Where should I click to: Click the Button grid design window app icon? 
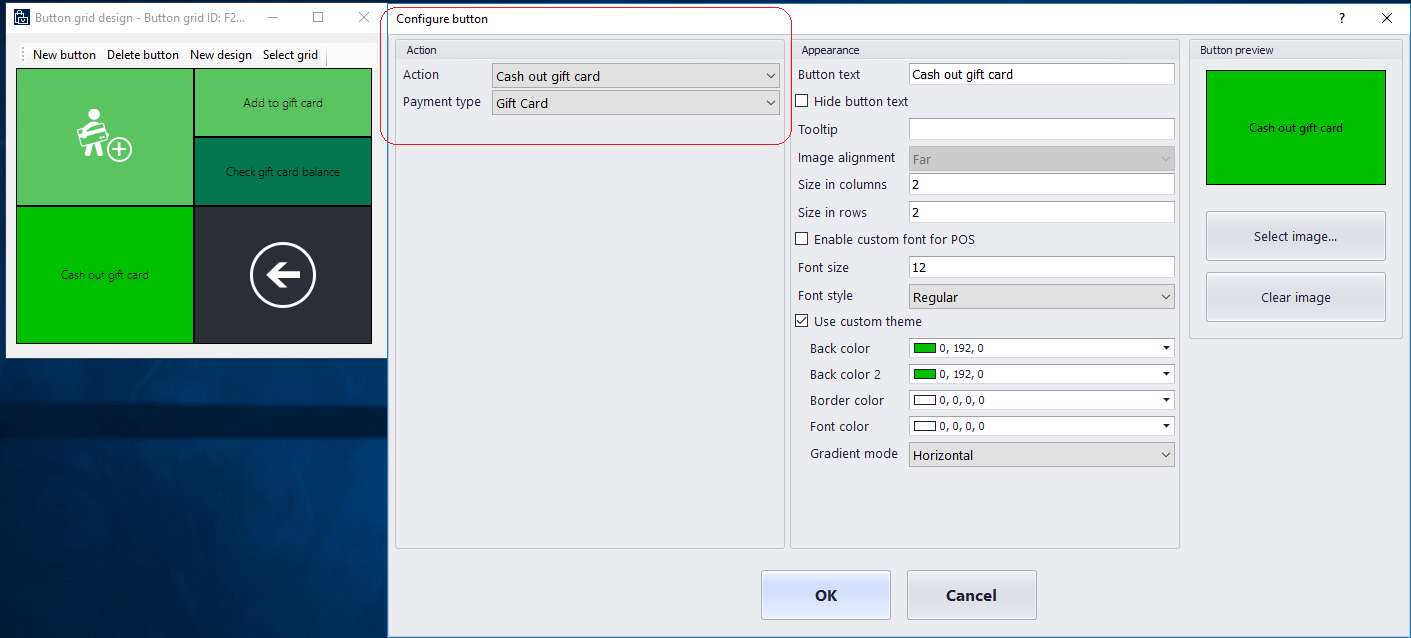pyautogui.click(x=21, y=17)
